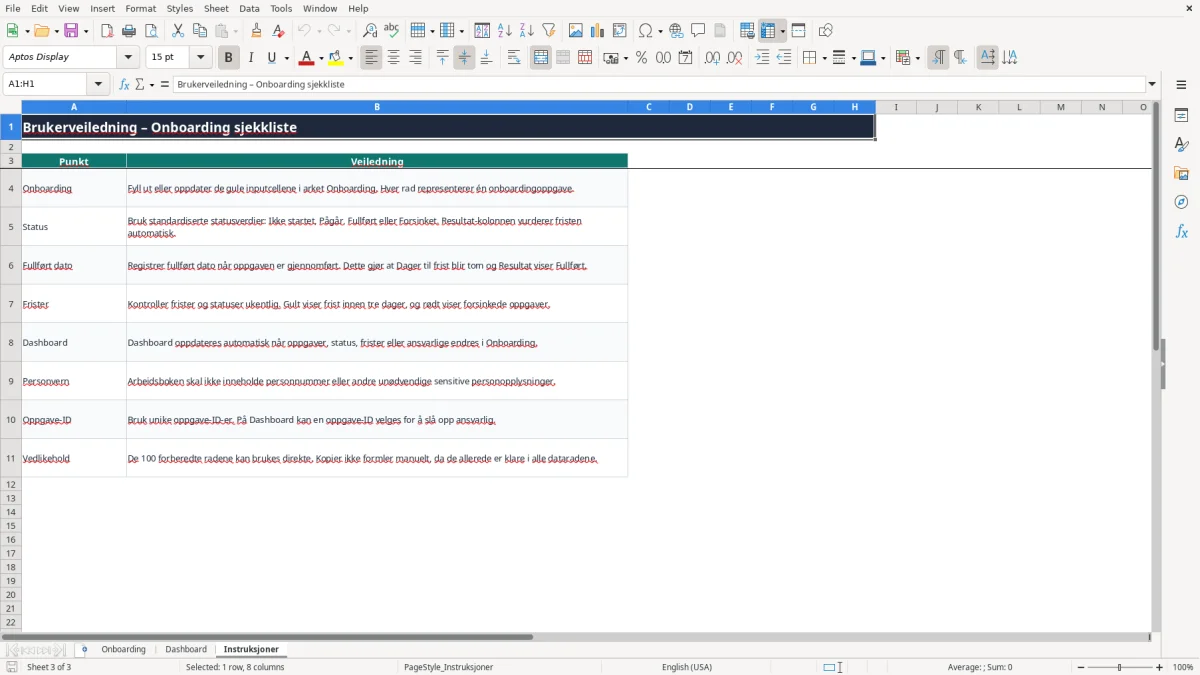Click the Define Print Area icon
Image resolution: width=1200 pixels, height=675 pixels.
(x=747, y=31)
